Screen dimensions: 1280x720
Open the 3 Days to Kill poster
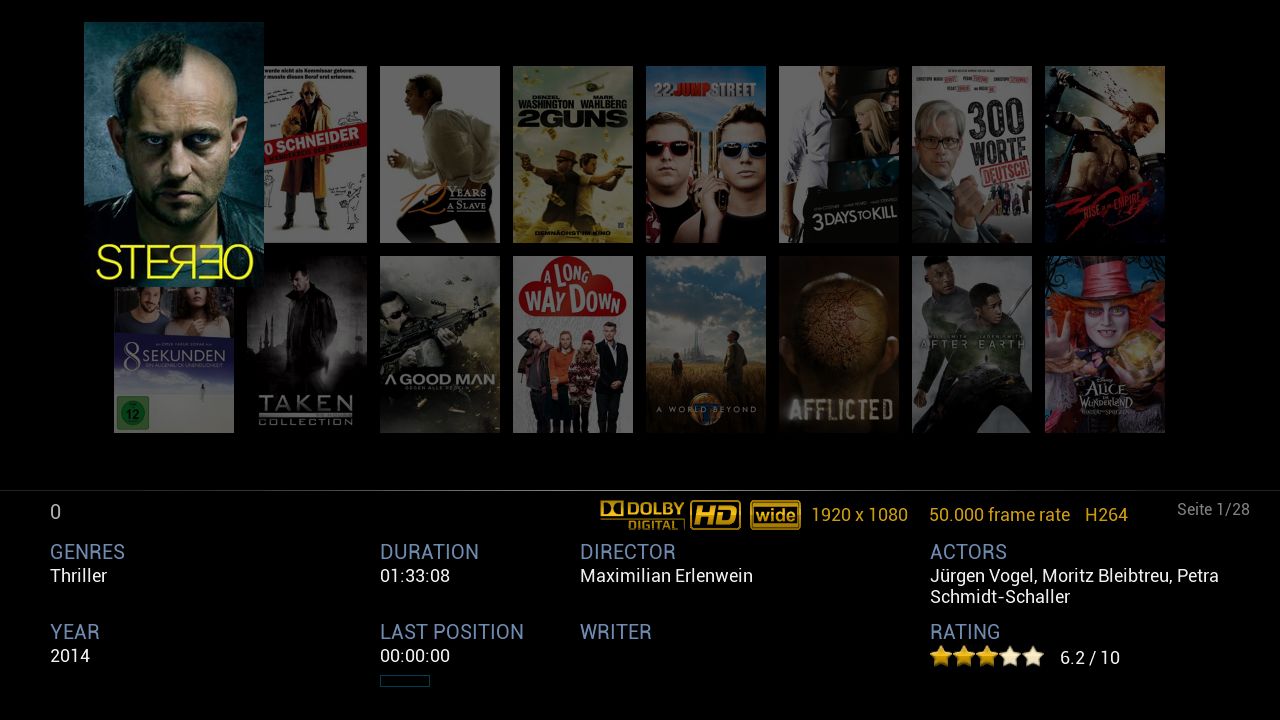coord(839,154)
